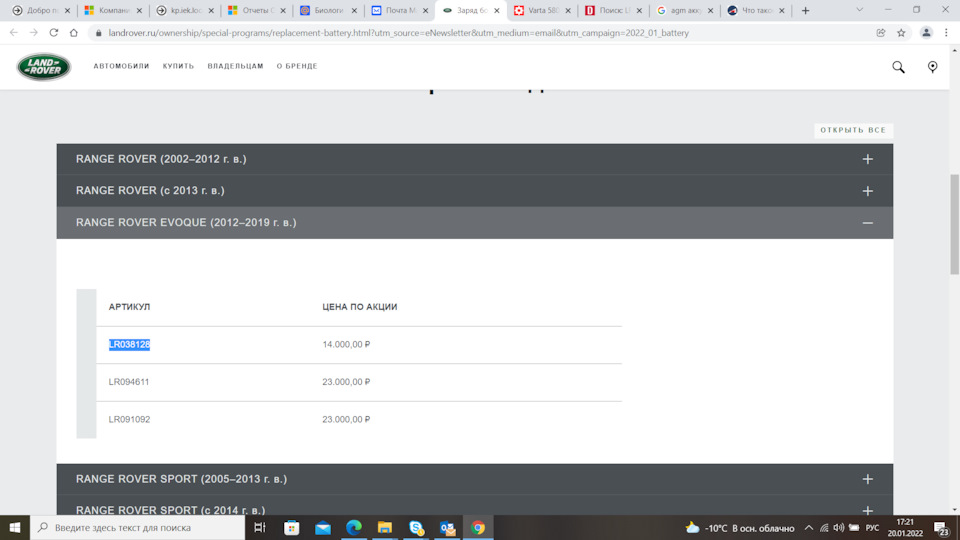Open the dealer locator pin icon
The height and width of the screenshot is (540, 960).
[x=932, y=67]
